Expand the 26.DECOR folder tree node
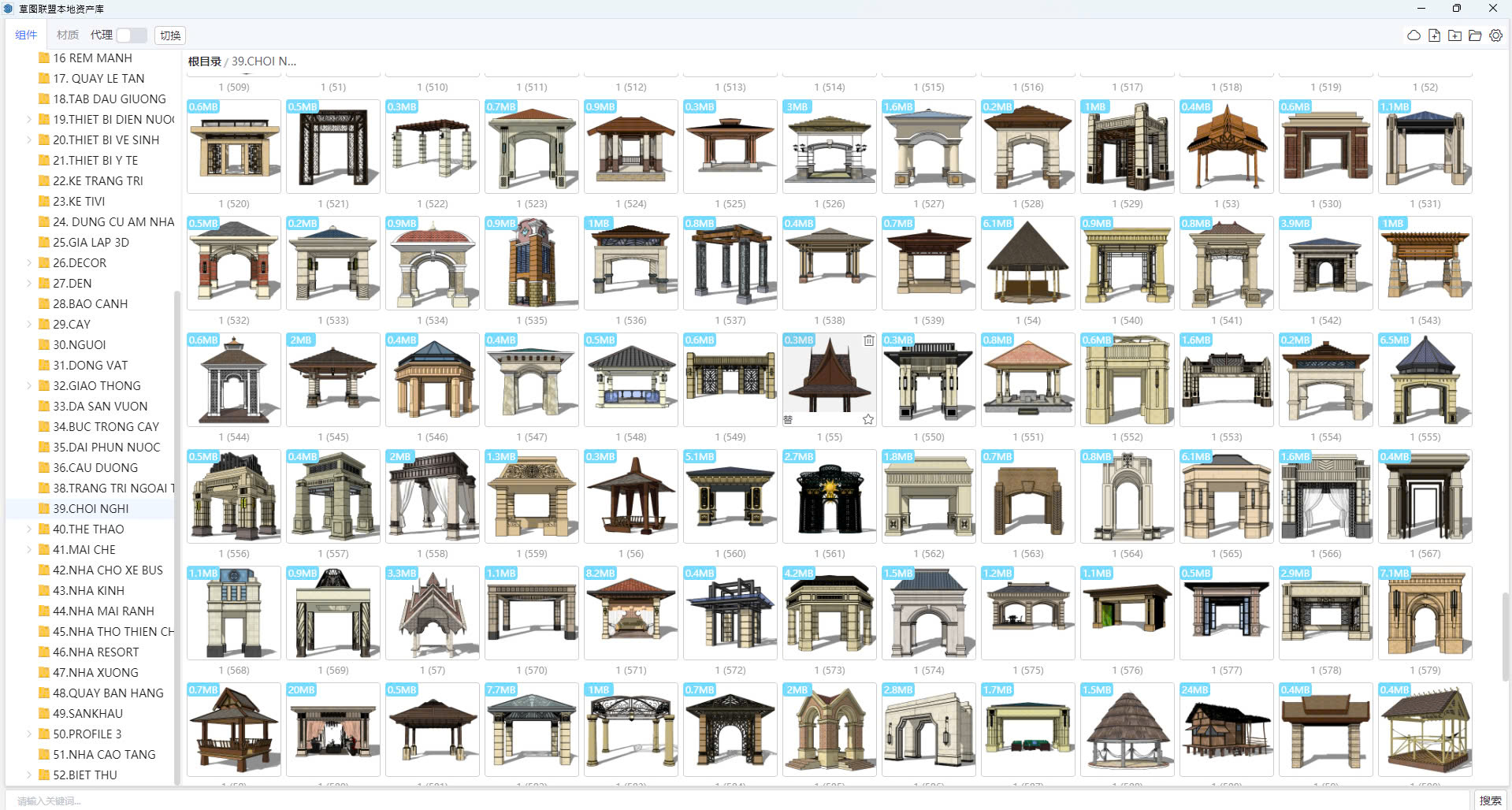Image resolution: width=1512 pixels, height=810 pixels. 29,263
